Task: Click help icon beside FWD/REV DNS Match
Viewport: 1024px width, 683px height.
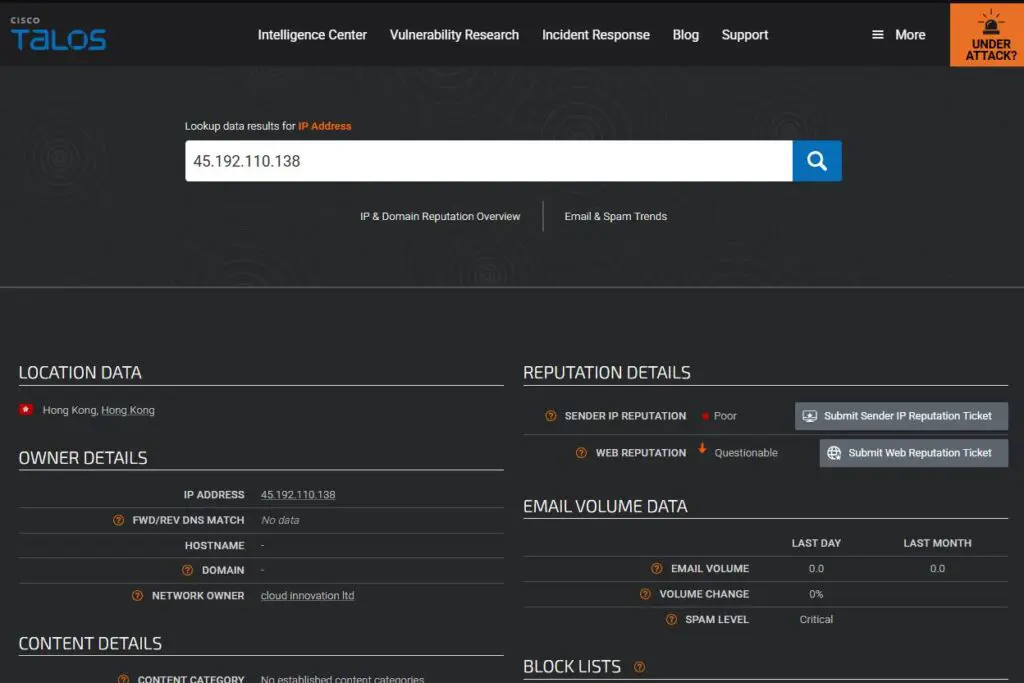Action: [118, 520]
